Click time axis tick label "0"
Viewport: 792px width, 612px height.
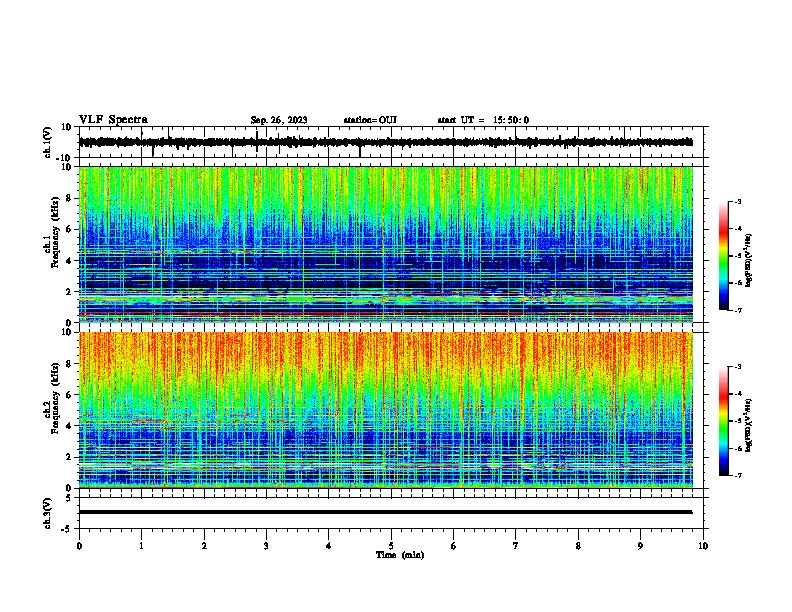pyautogui.click(x=79, y=546)
